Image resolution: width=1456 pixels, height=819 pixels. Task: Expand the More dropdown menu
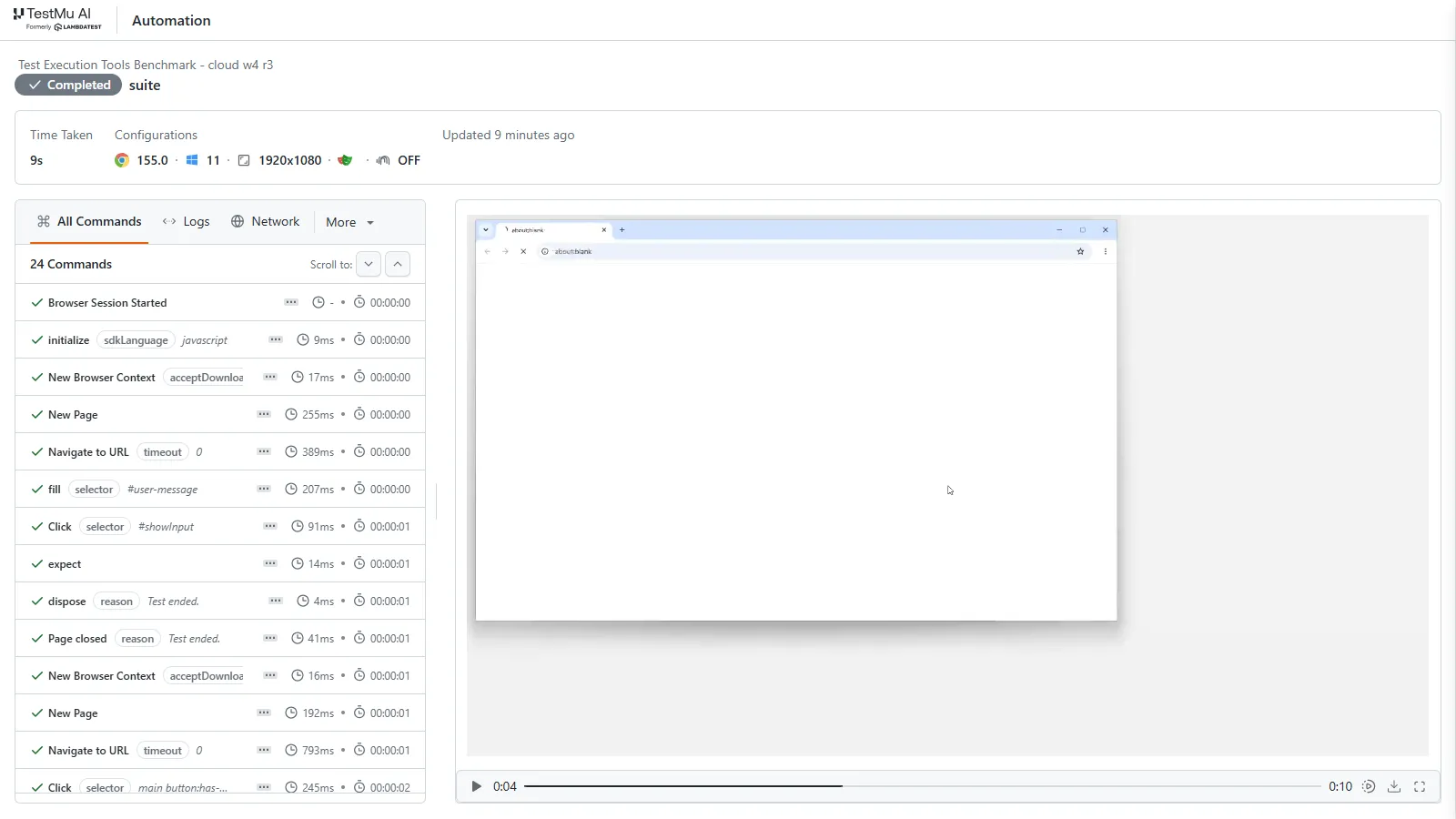pos(350,222)
